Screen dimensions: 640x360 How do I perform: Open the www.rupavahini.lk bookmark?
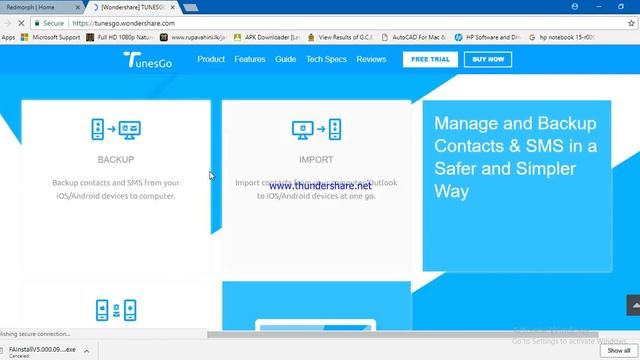click(193, 37)
